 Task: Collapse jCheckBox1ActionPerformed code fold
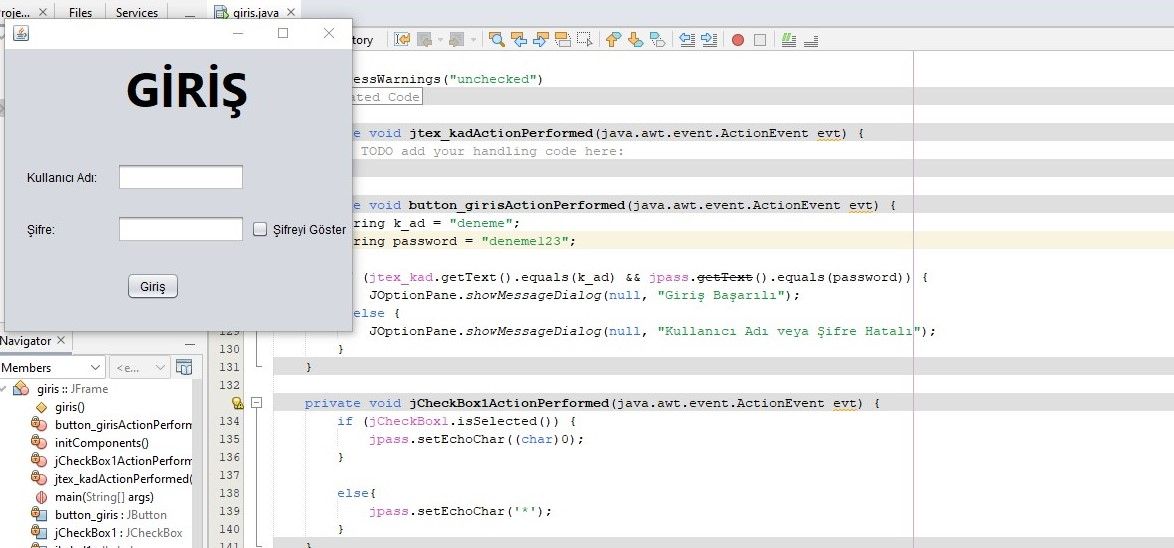point(258,403)
